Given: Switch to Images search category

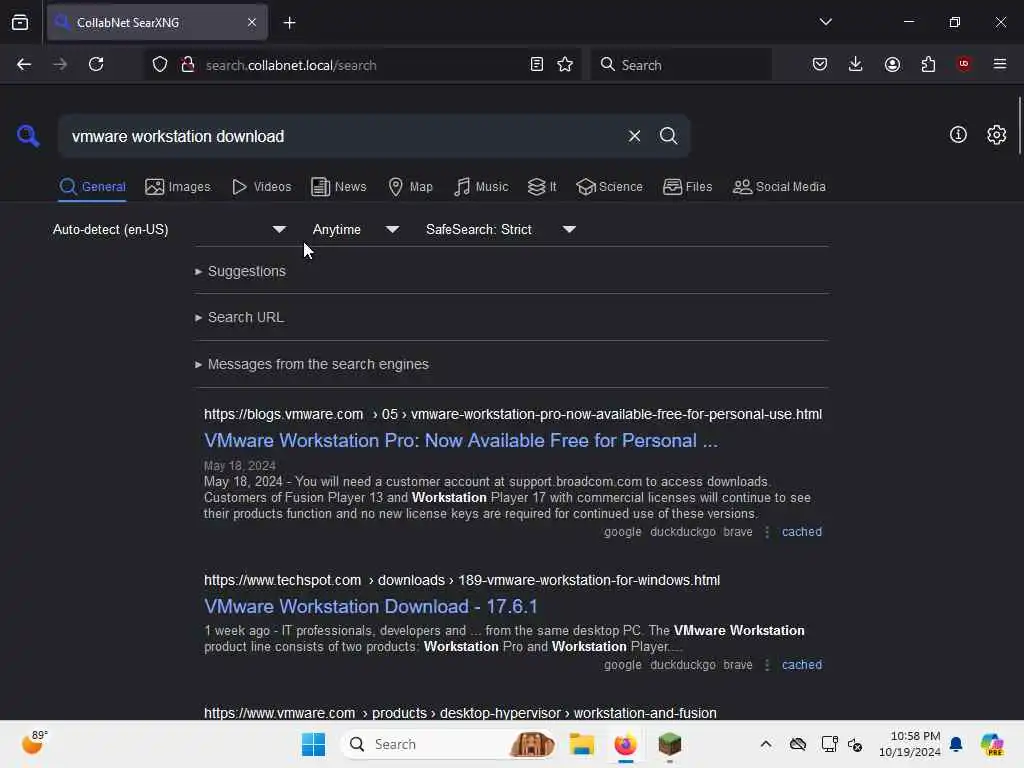Looking at the screenshot, I should point(178,187).
